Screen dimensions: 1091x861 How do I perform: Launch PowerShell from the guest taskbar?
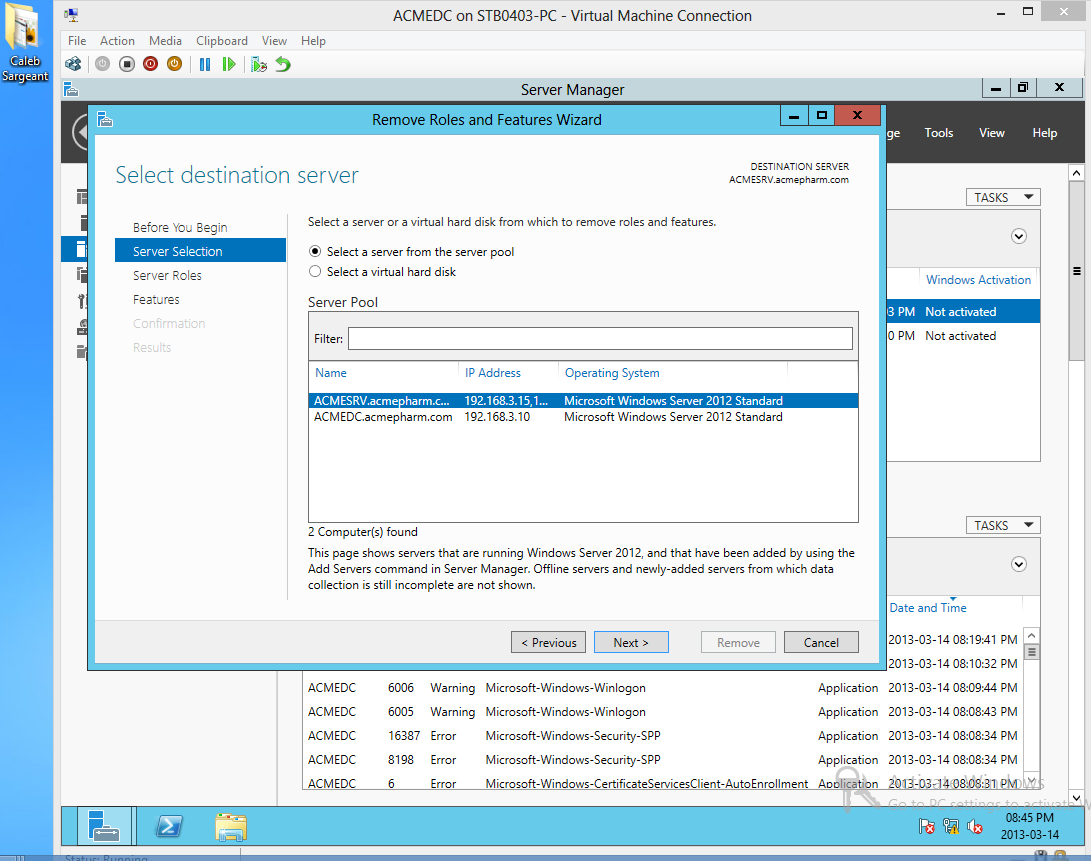click(168, 826)
